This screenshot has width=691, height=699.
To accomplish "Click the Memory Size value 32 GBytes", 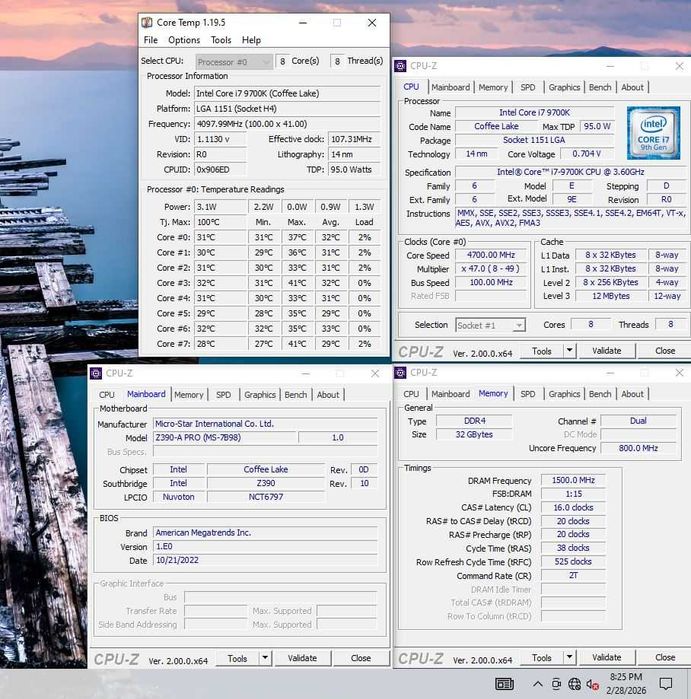I will pyautogui.click(x=474, y=435).
